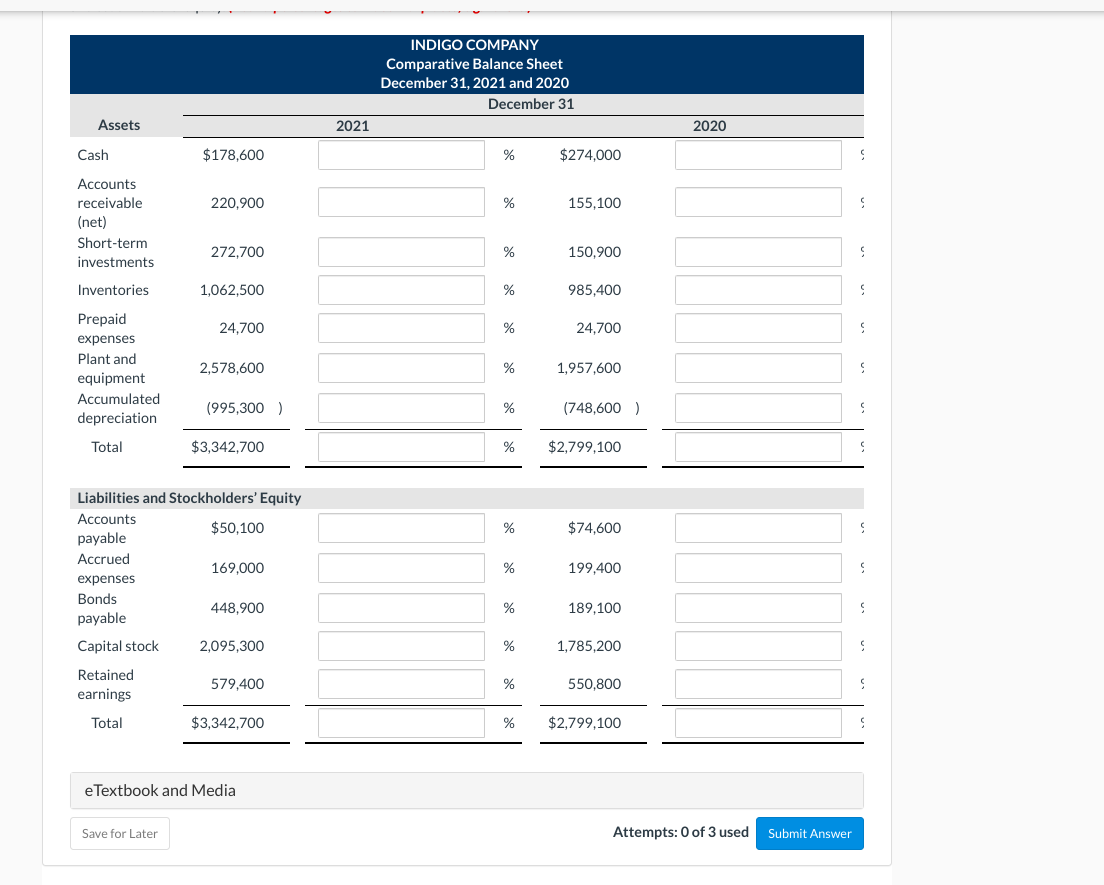
Task: Click the Save for Later button
Action: [x=120, y=834]
